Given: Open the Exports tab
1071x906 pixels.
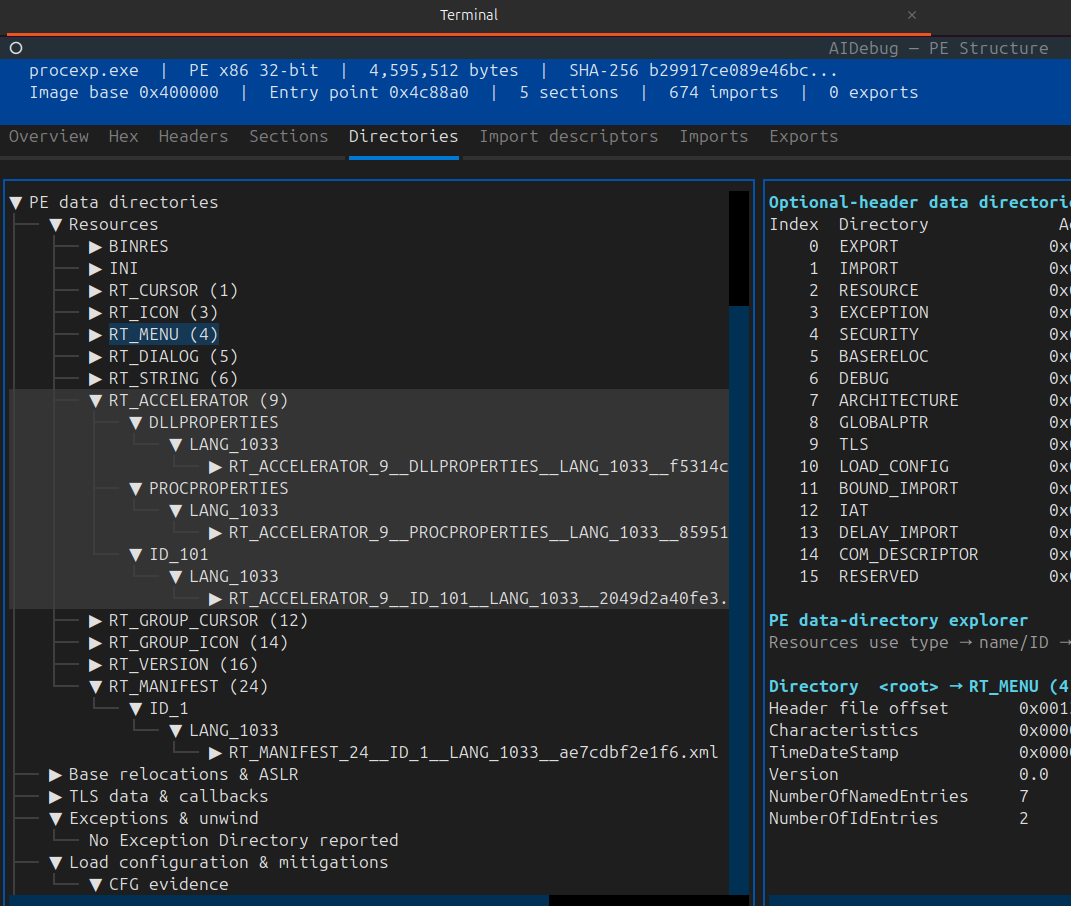Looking at the screenshot, I should pos(803,137).
